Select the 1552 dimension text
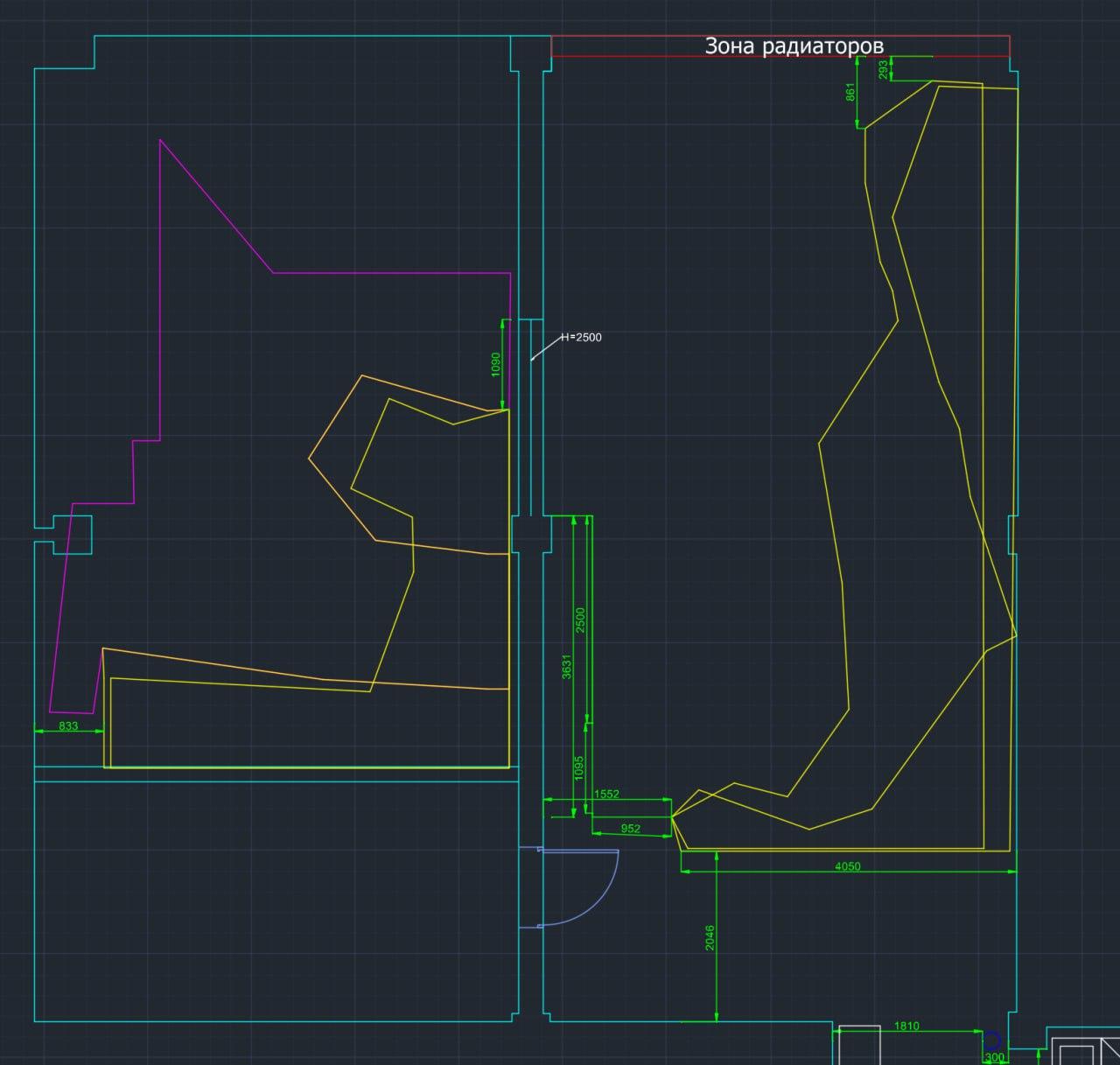The height and width of the screenshot is (1065, 1120). [x=606, y=794]
